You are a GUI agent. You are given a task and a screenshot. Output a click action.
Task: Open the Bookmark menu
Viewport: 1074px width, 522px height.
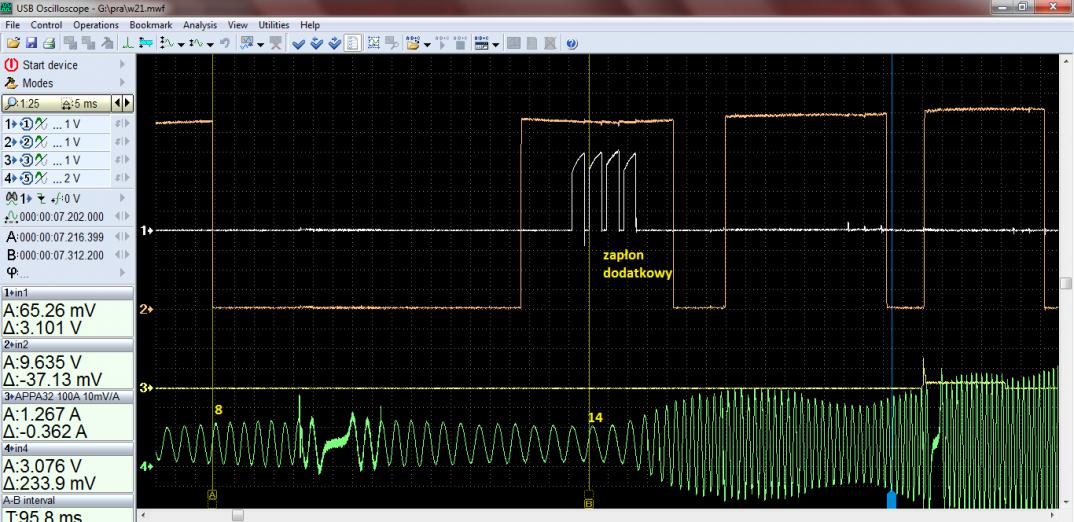click(x=153, y=24)
